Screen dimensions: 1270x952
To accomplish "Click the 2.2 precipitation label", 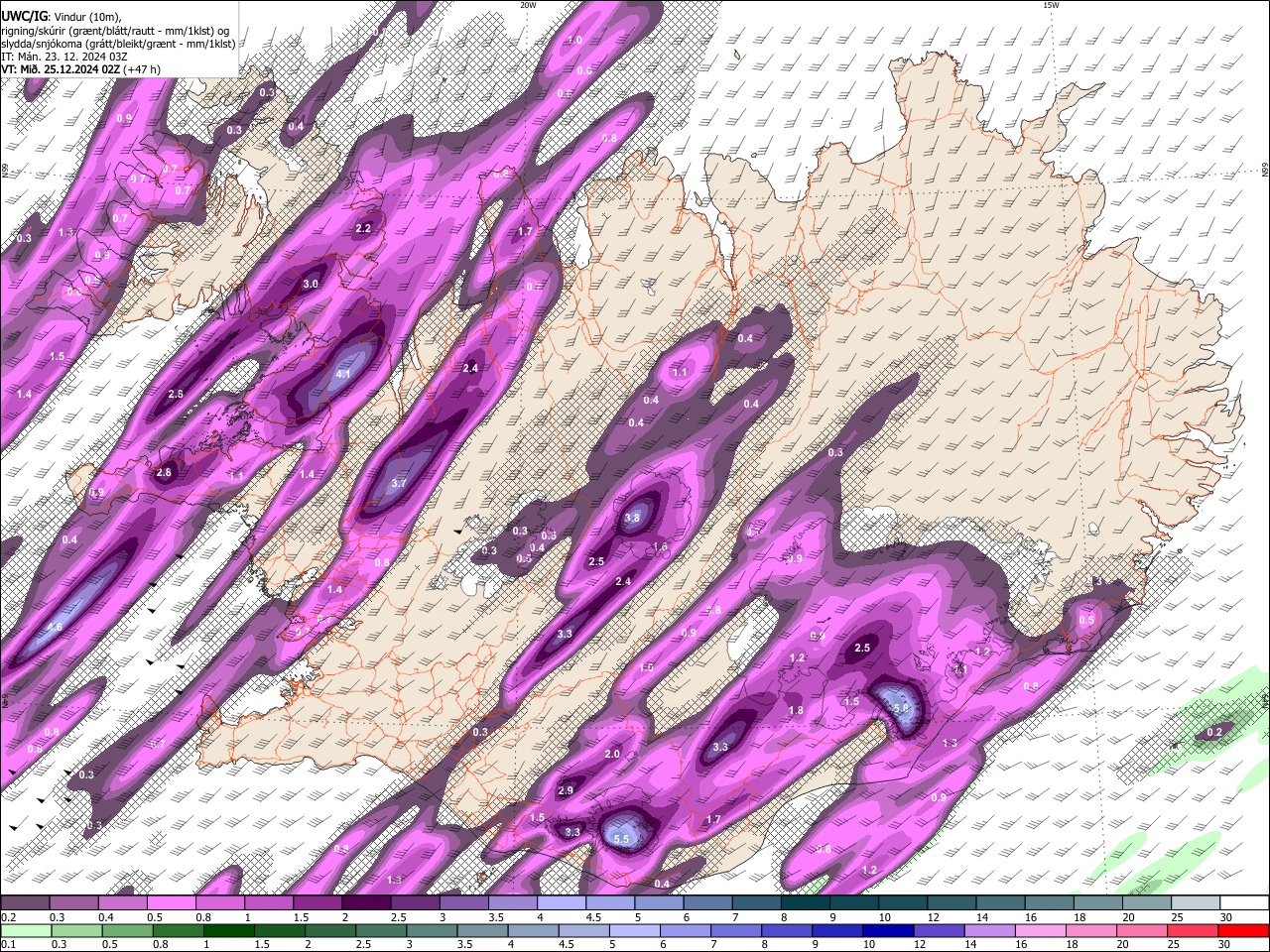I will pyautogui.click(x=363, y=228).
